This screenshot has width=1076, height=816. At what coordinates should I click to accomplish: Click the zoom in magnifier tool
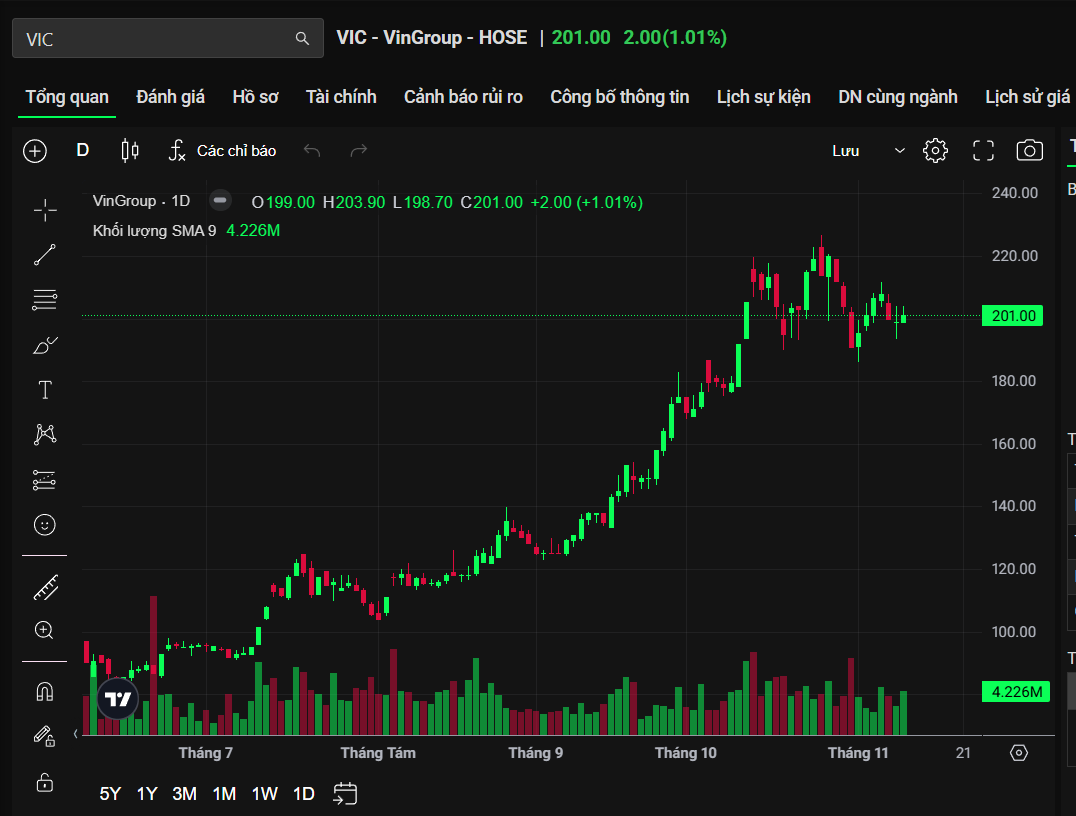(x=45, y=630)
